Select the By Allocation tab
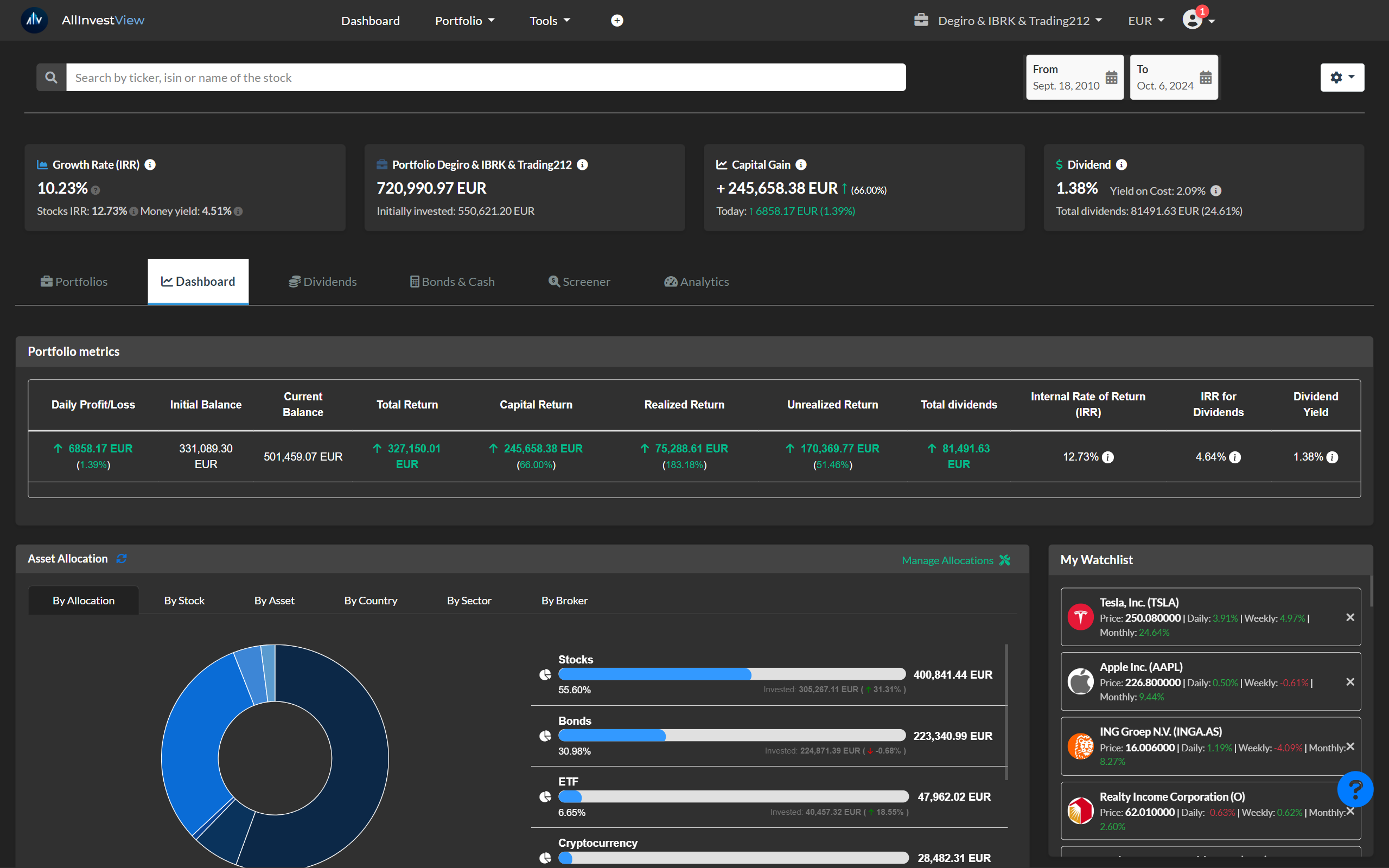Image resolution: width=1389 pixels, height=868 pixels. pyautogui.click(x=84, y=601)
